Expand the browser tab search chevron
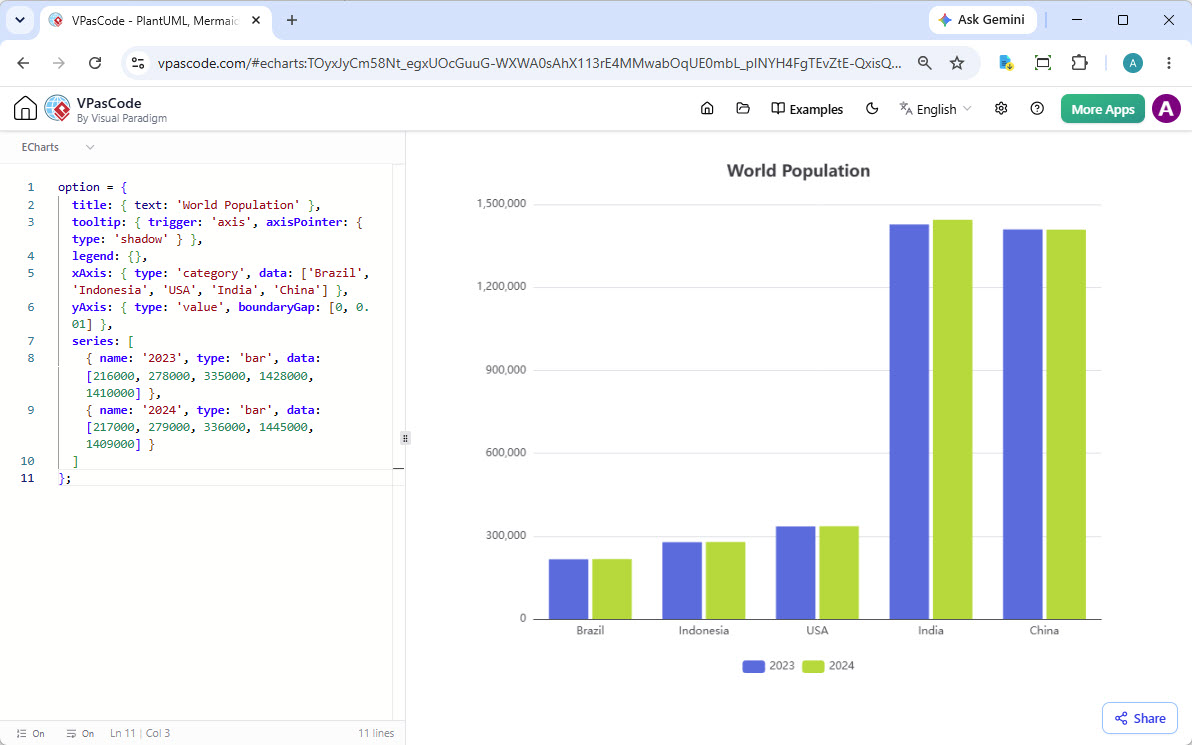Image resolution: width=1192 pixels, height=745 pixels. pos(20,21)
